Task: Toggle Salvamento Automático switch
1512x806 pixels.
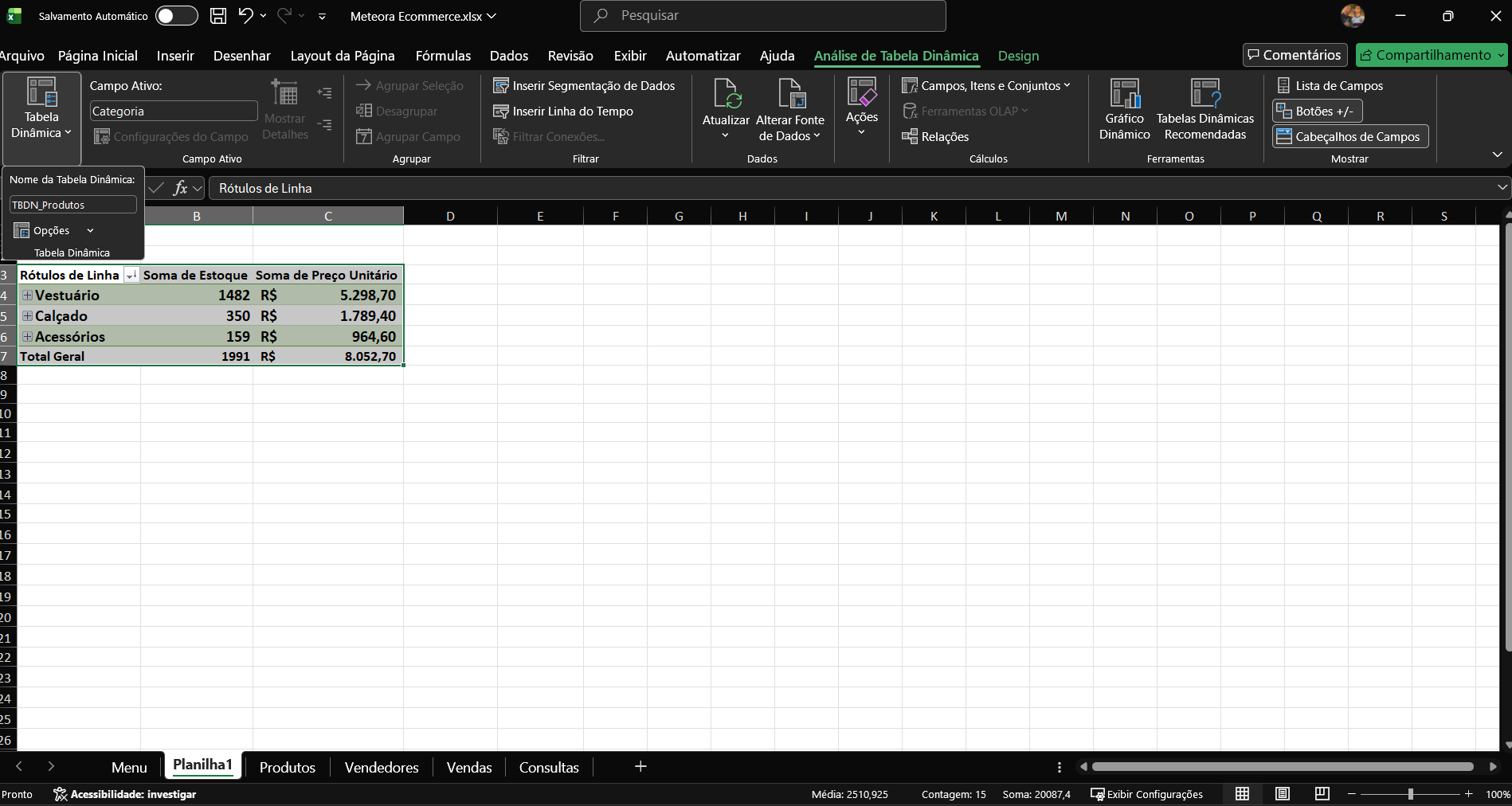Action: coord(176,16)
